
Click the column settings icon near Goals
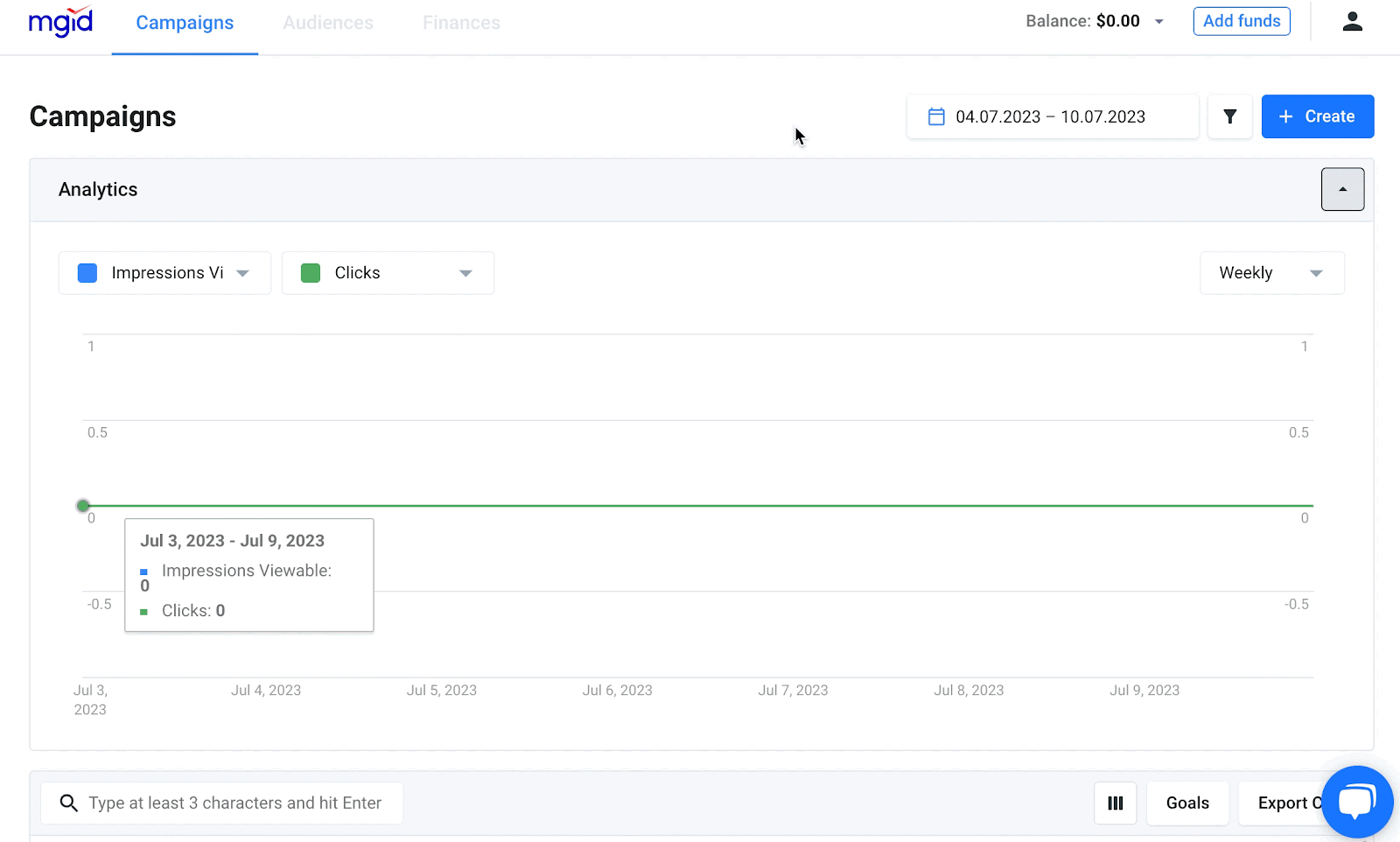tap(1115, 803)
